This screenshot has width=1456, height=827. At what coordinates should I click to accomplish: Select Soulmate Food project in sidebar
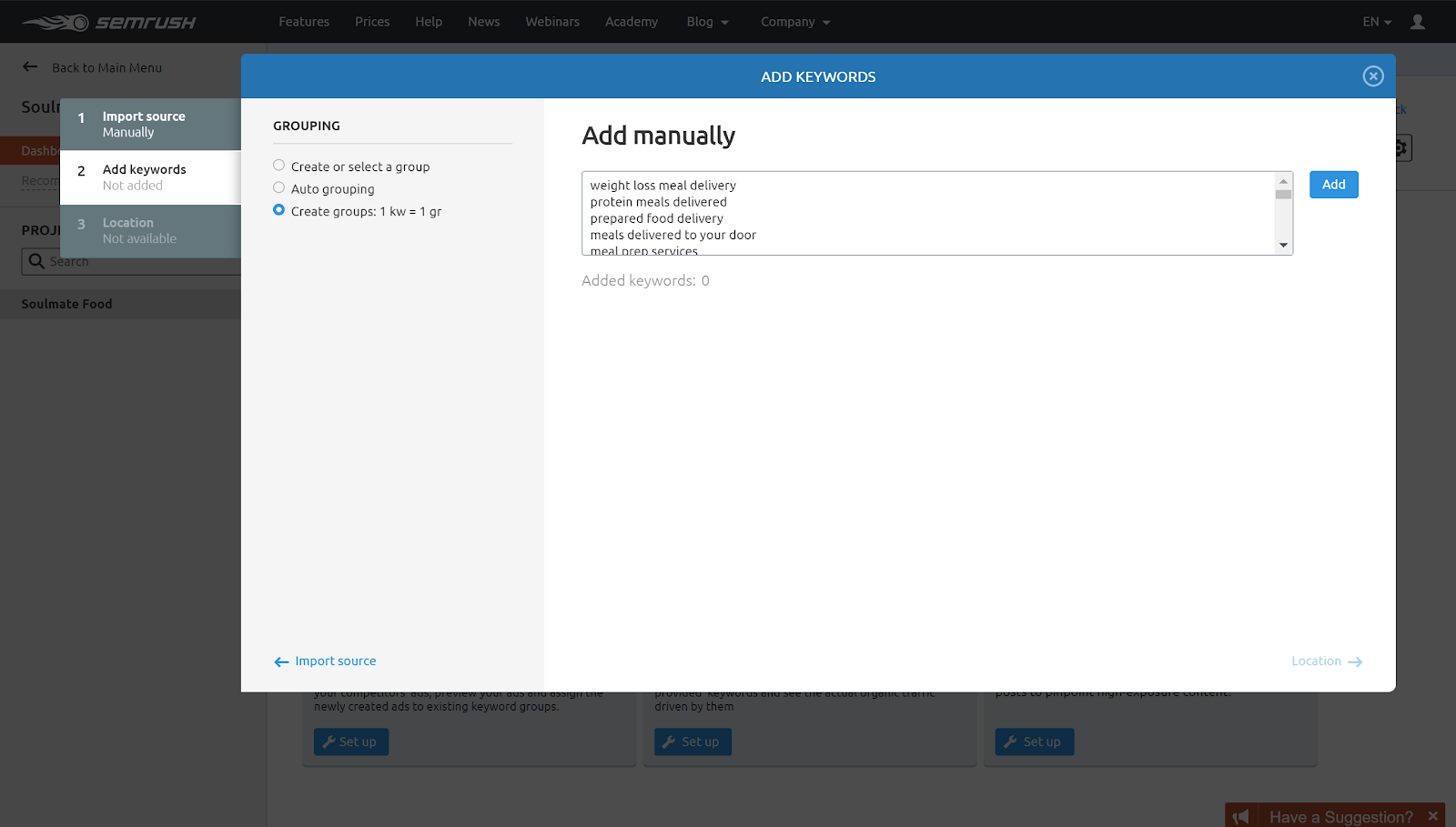(x=66, y=304)
